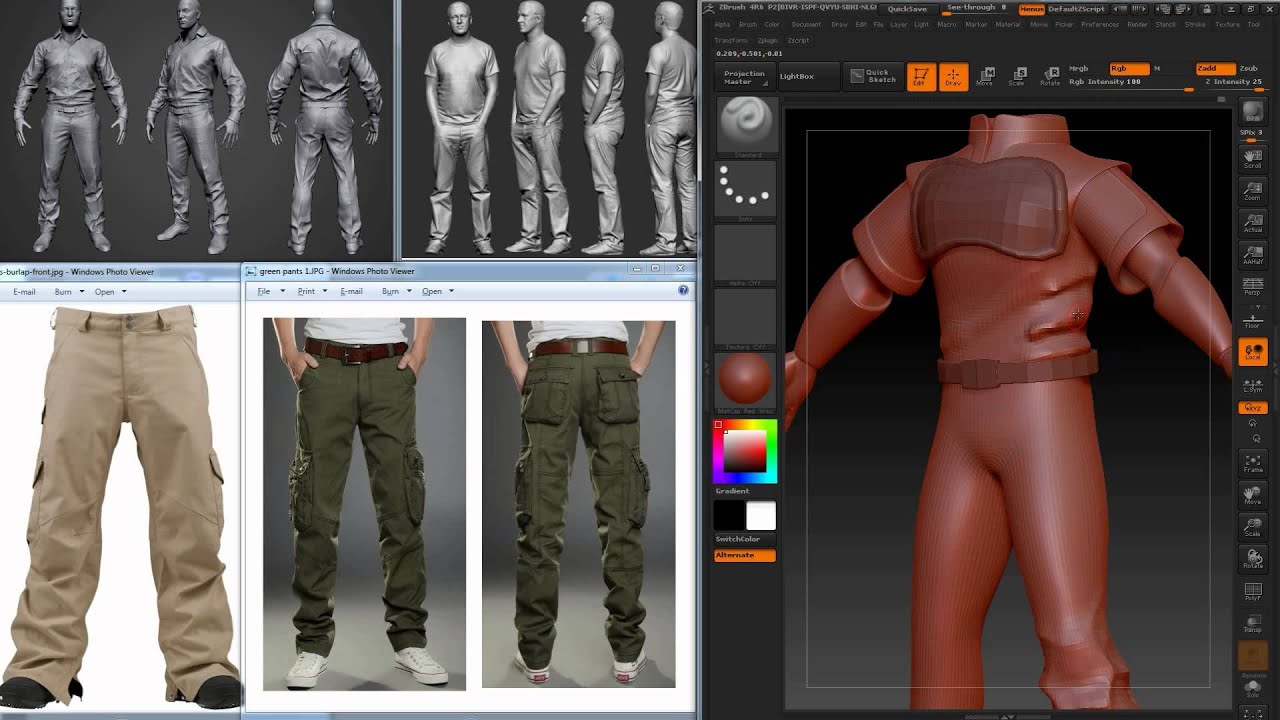Open the Brush menu in ZBrush

747,24
